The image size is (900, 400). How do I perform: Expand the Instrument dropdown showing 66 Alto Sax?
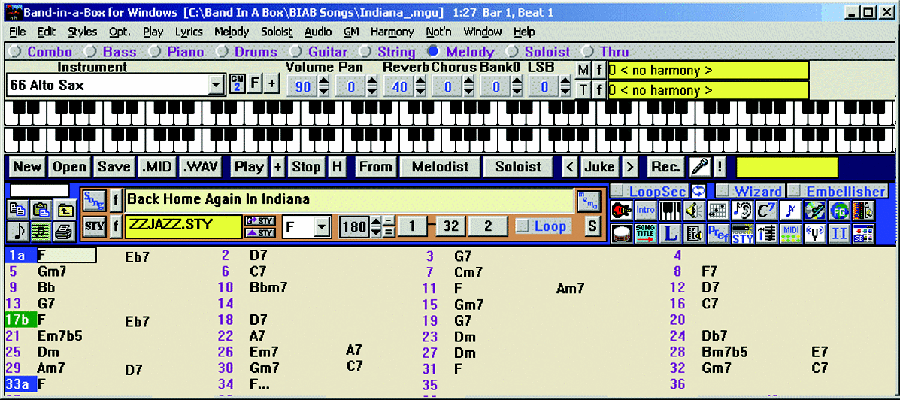218,87
